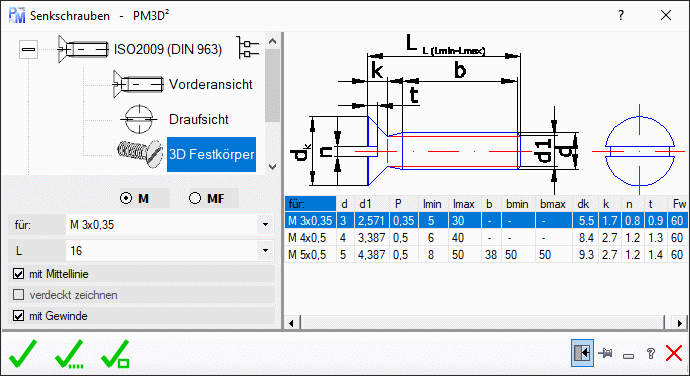Image resolution: width=690 pixels, height=376 pixels.
Task: Click the green checkmark confirm icon
Action: [22, 354]
